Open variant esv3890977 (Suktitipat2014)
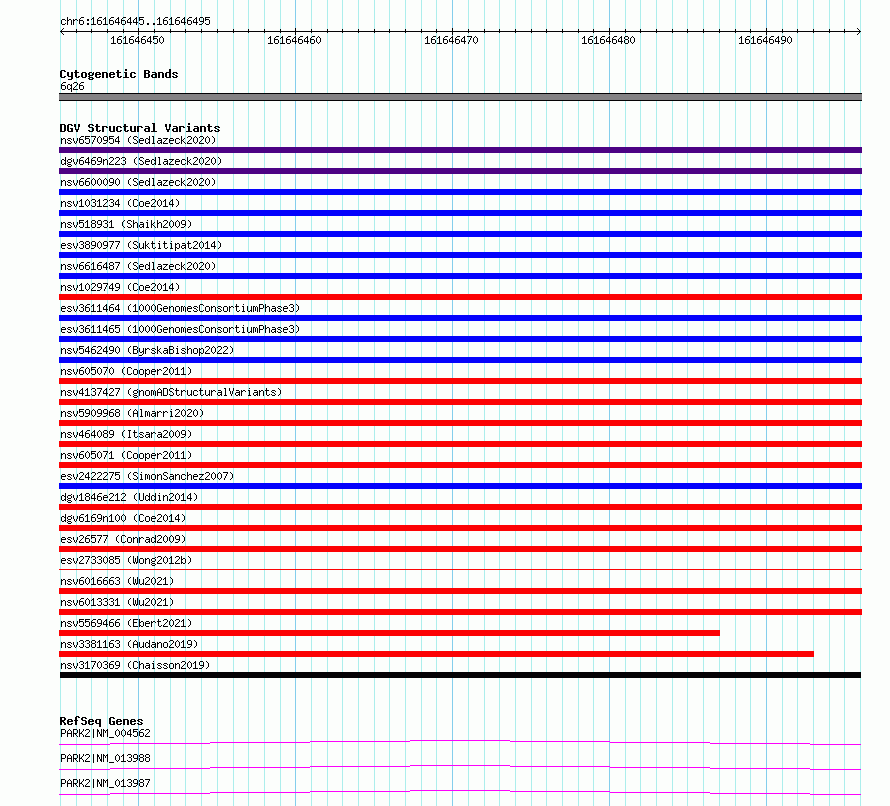The image size is (890, 806). (141, 245)
